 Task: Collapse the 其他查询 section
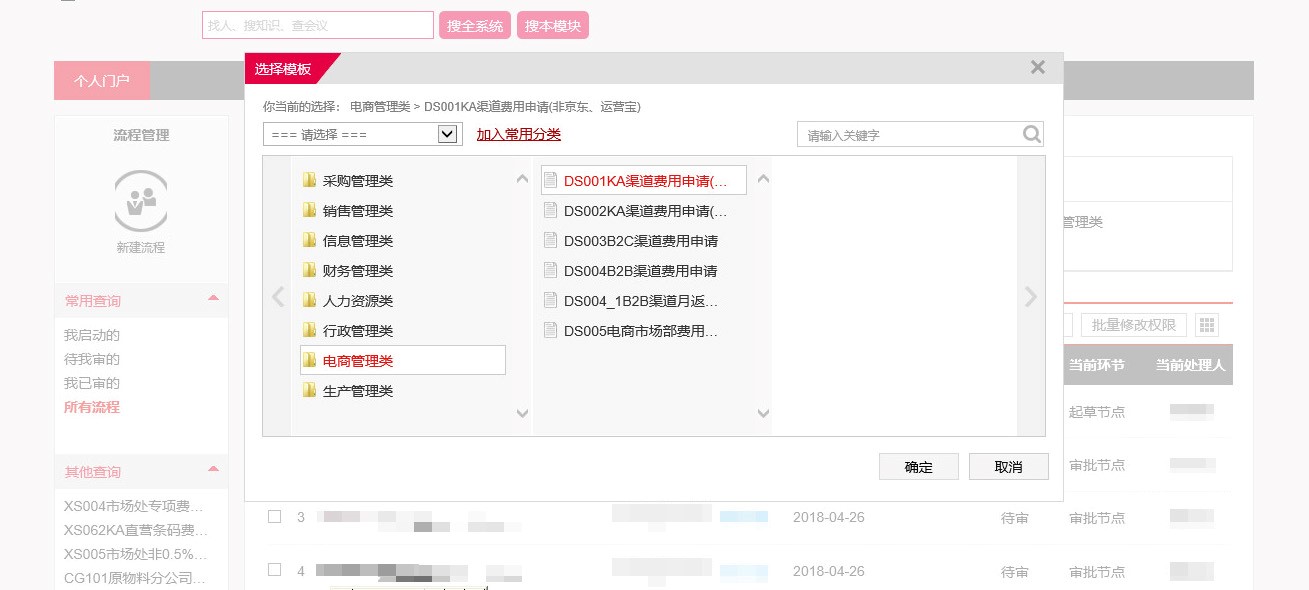(213, 470)
